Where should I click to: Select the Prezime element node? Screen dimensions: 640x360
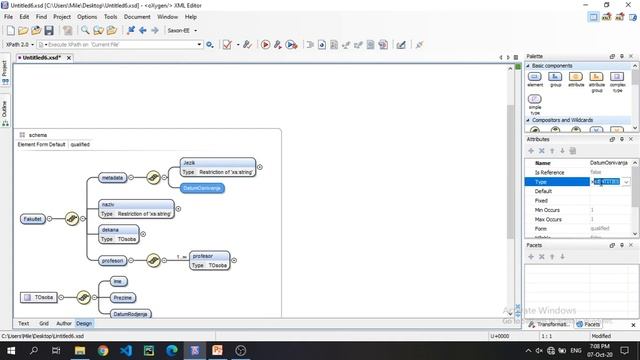(123, 298)
